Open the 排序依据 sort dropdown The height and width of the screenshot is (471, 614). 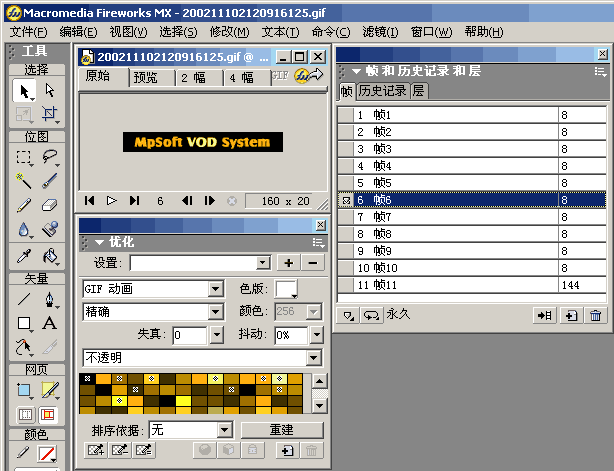pos(225,430)
